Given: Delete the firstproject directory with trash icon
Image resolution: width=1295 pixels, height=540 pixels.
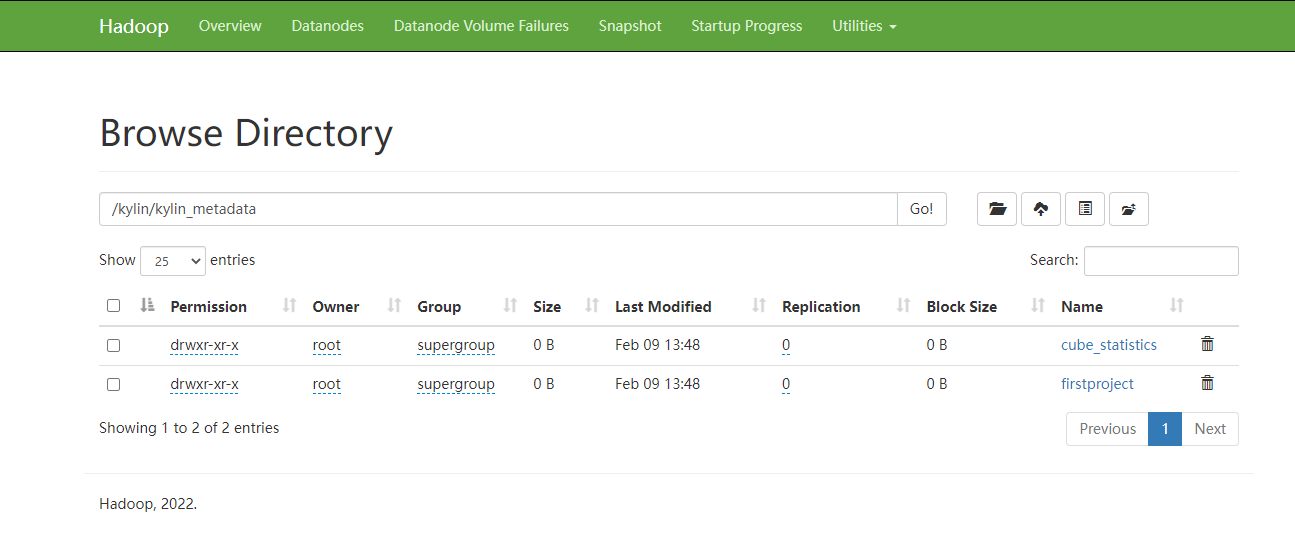Looking at the screenshot, I should [1207, 383].
